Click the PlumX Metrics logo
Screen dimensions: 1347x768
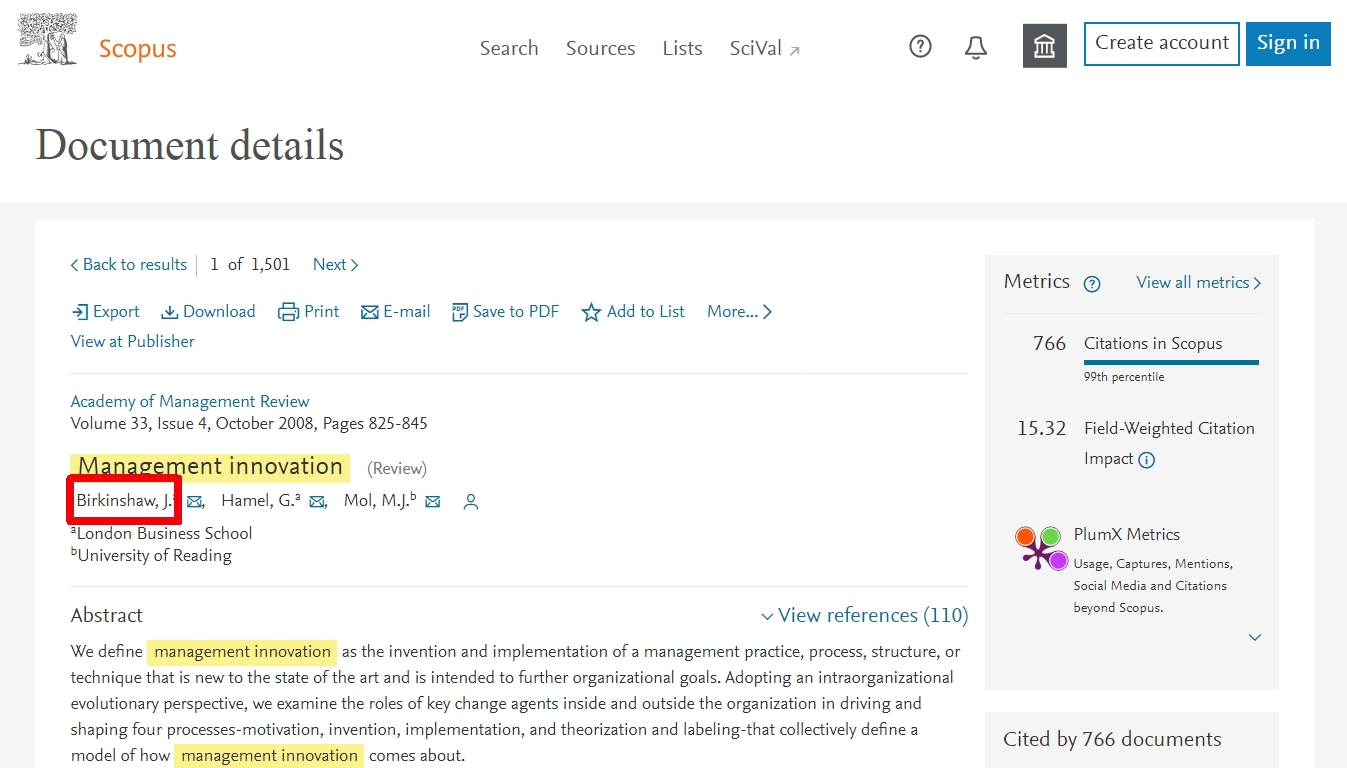click(x=1041, y=548)
